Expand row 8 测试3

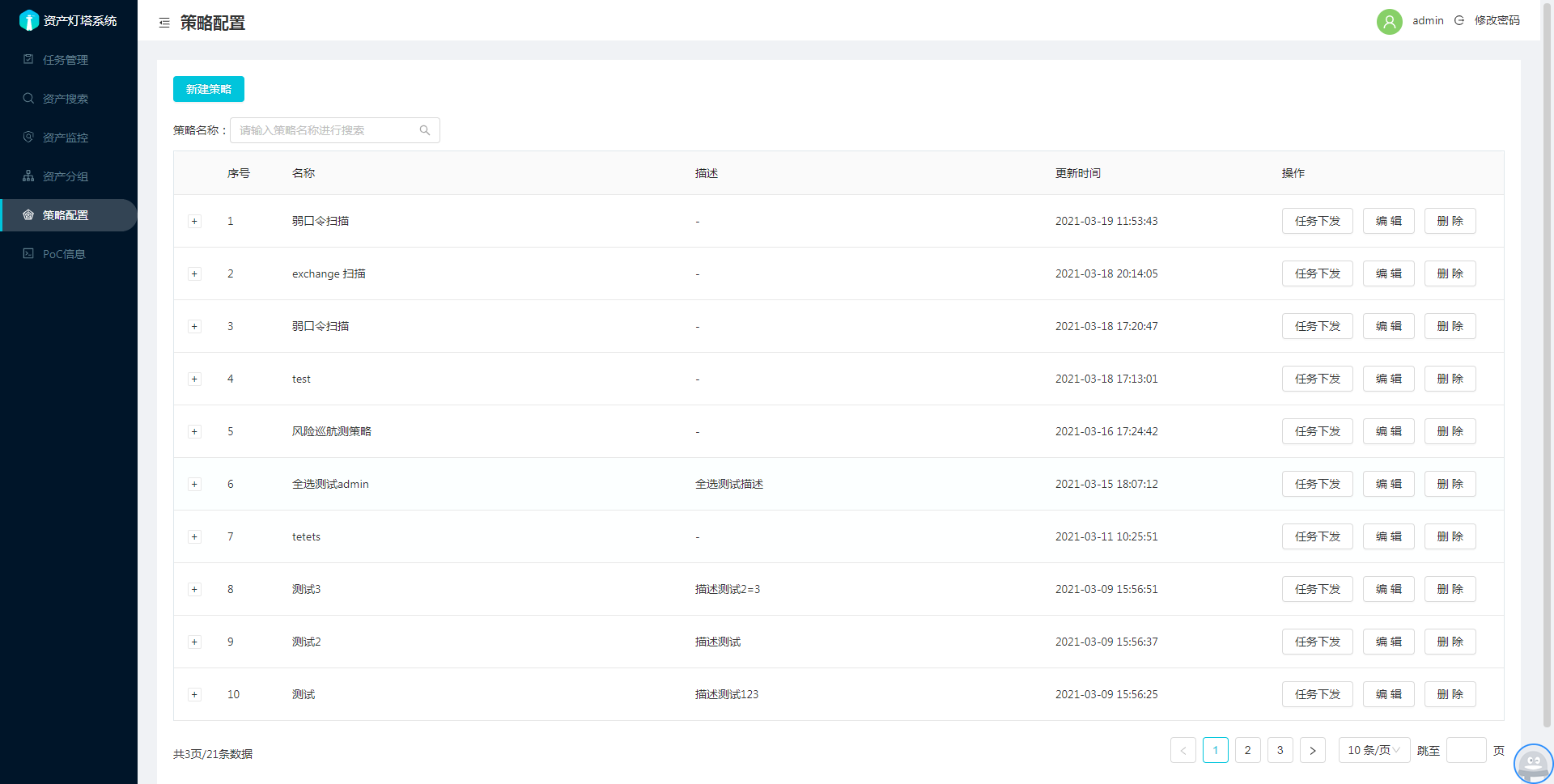pyautogui.click(x=194, y=589)
